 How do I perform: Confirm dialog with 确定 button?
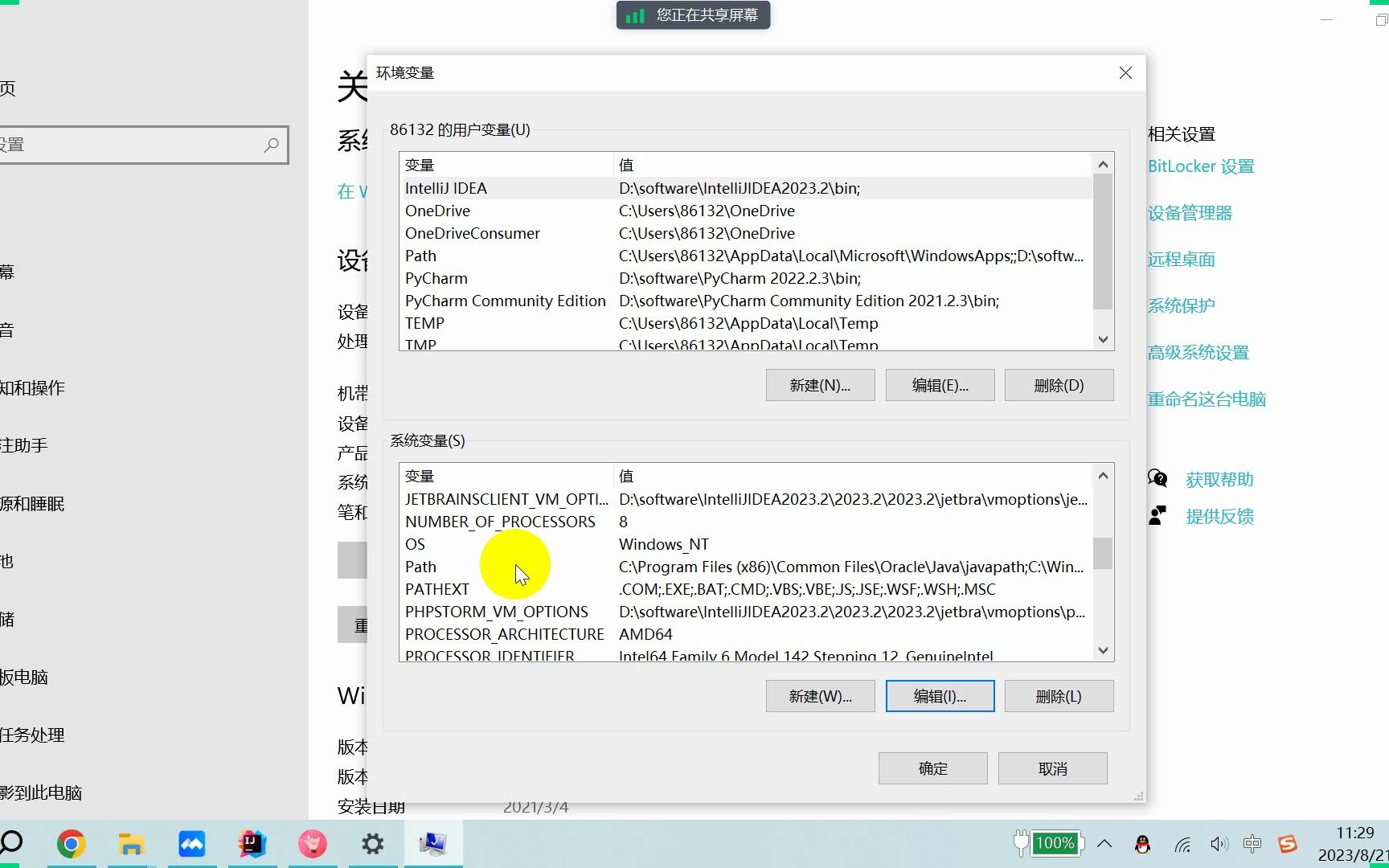pyautogui.click(x=932, y=768)
